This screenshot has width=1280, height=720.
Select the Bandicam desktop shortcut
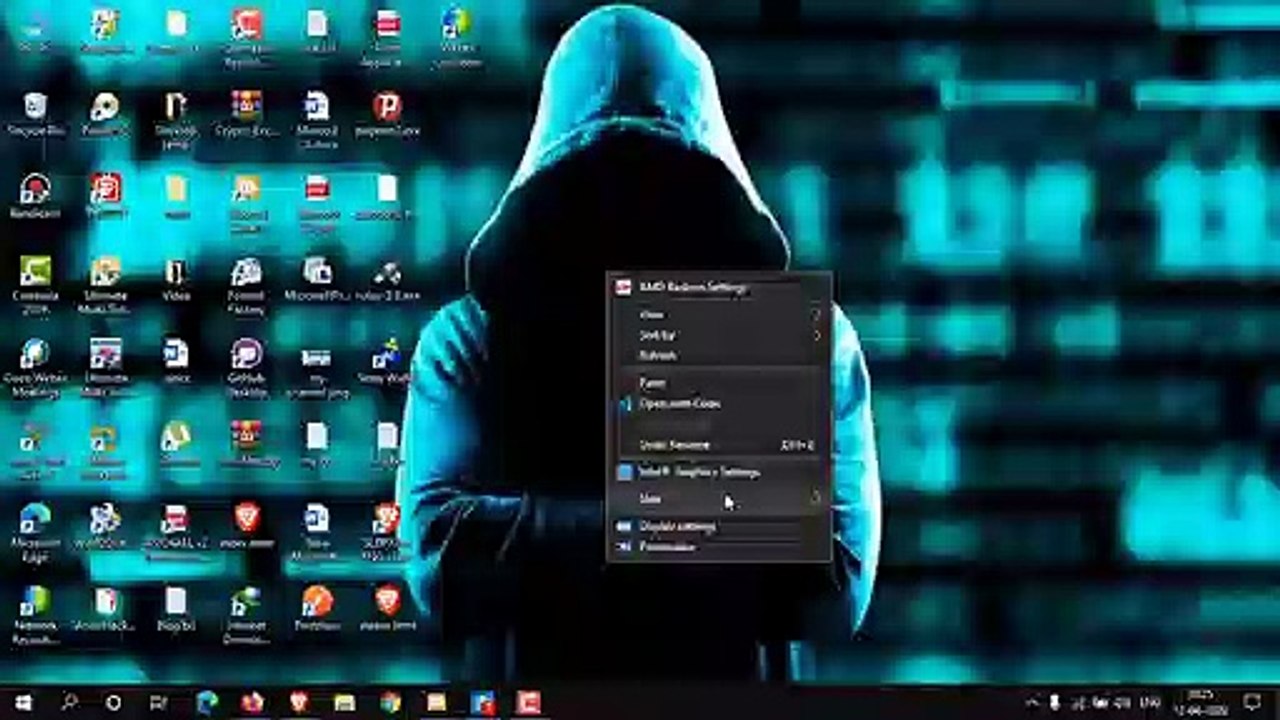(x=35, y=197)
